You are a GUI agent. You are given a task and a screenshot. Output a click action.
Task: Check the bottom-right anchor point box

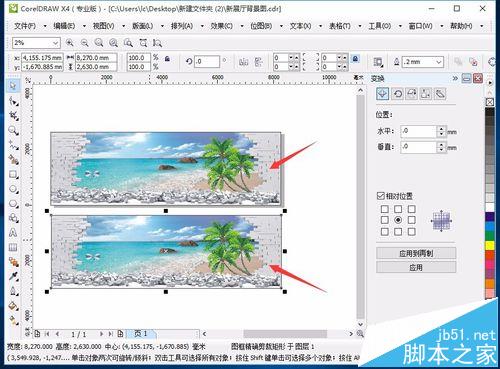click(412, 231)
